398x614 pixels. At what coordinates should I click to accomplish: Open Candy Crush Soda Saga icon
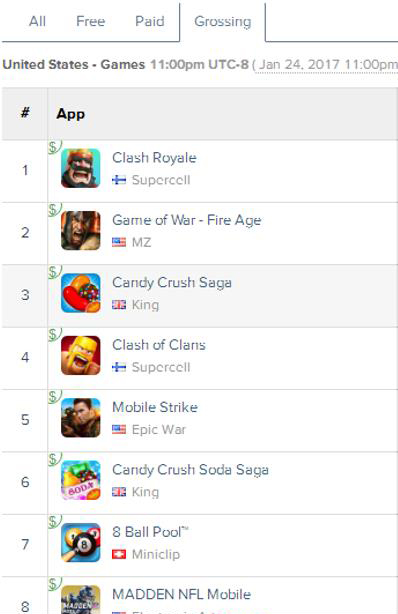click(x=81, y=480)
